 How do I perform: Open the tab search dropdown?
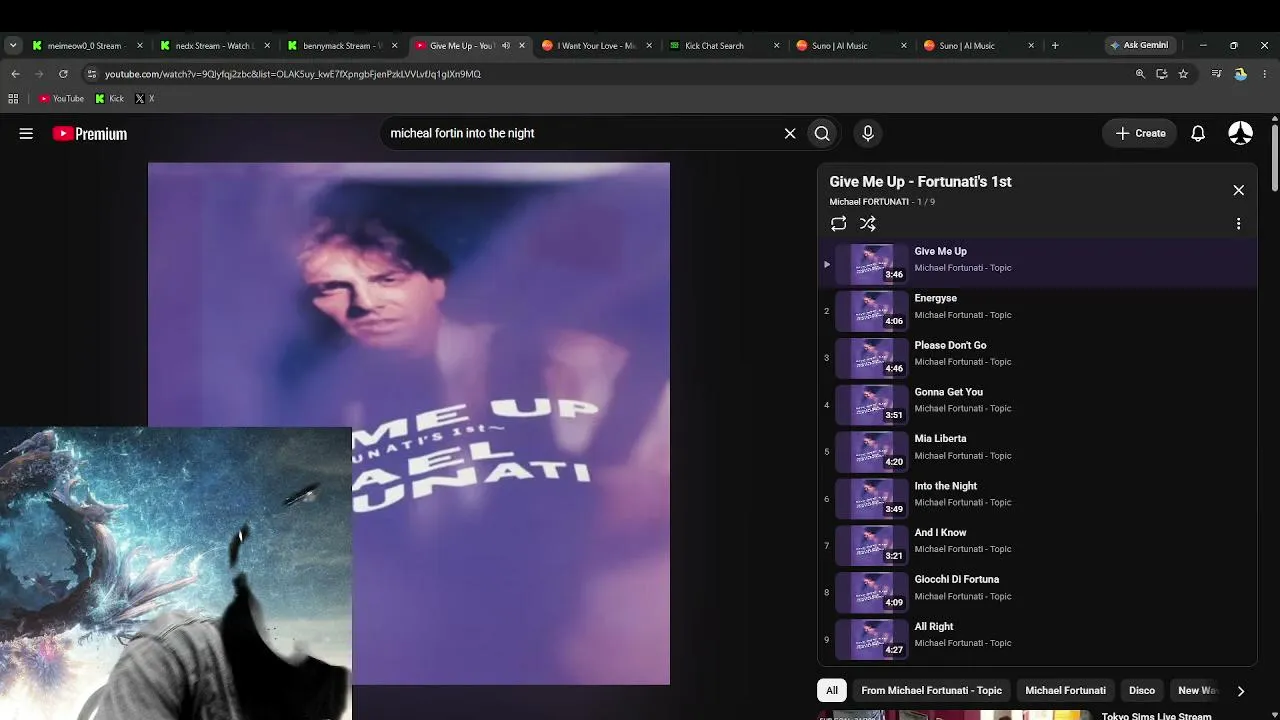point(13,45)
